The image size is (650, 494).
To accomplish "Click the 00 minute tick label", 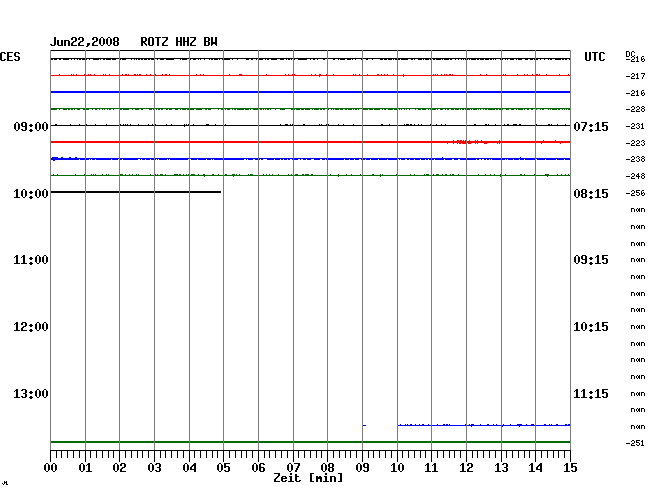I will (x=51, y=468).
